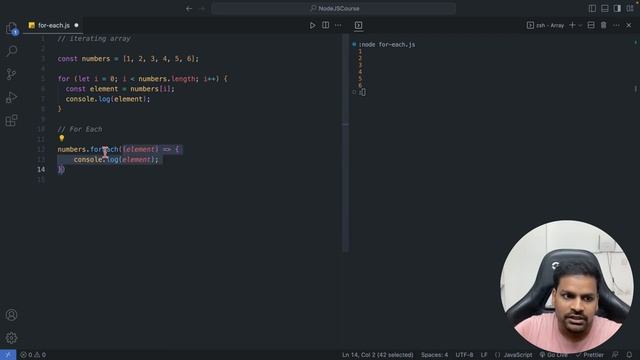640x360 pixels.
Task: Open the remote window status icon
Action: [x=8, y=355]
